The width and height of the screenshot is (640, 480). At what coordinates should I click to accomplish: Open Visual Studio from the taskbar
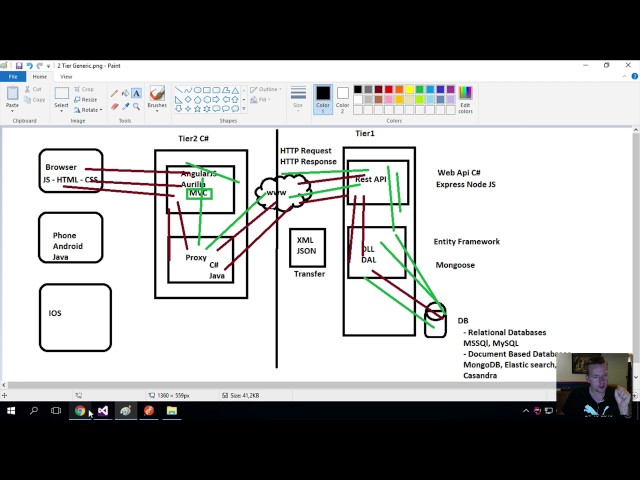(x=102, y=410)
